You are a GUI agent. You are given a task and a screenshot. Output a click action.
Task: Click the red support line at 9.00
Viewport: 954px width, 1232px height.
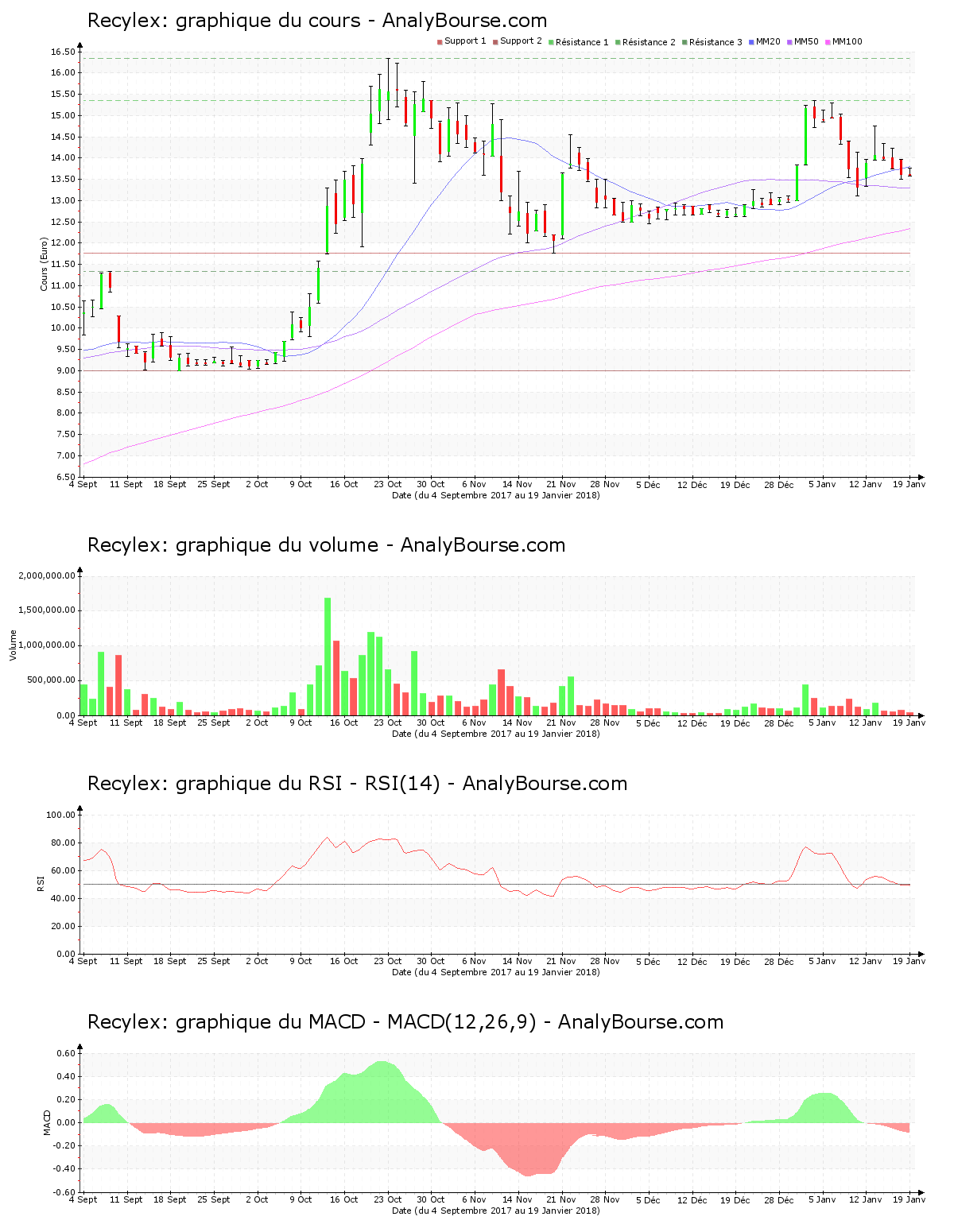point(496,370)
